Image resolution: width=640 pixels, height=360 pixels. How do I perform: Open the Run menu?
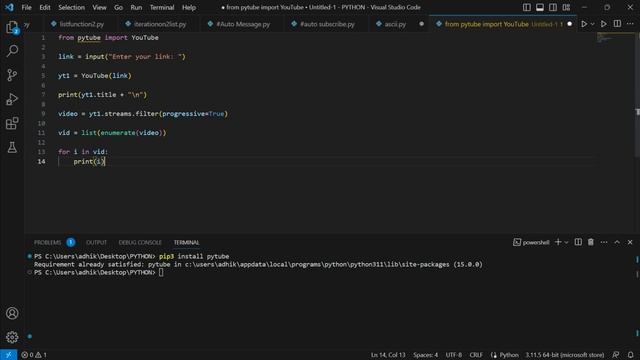tap(136, 7)
